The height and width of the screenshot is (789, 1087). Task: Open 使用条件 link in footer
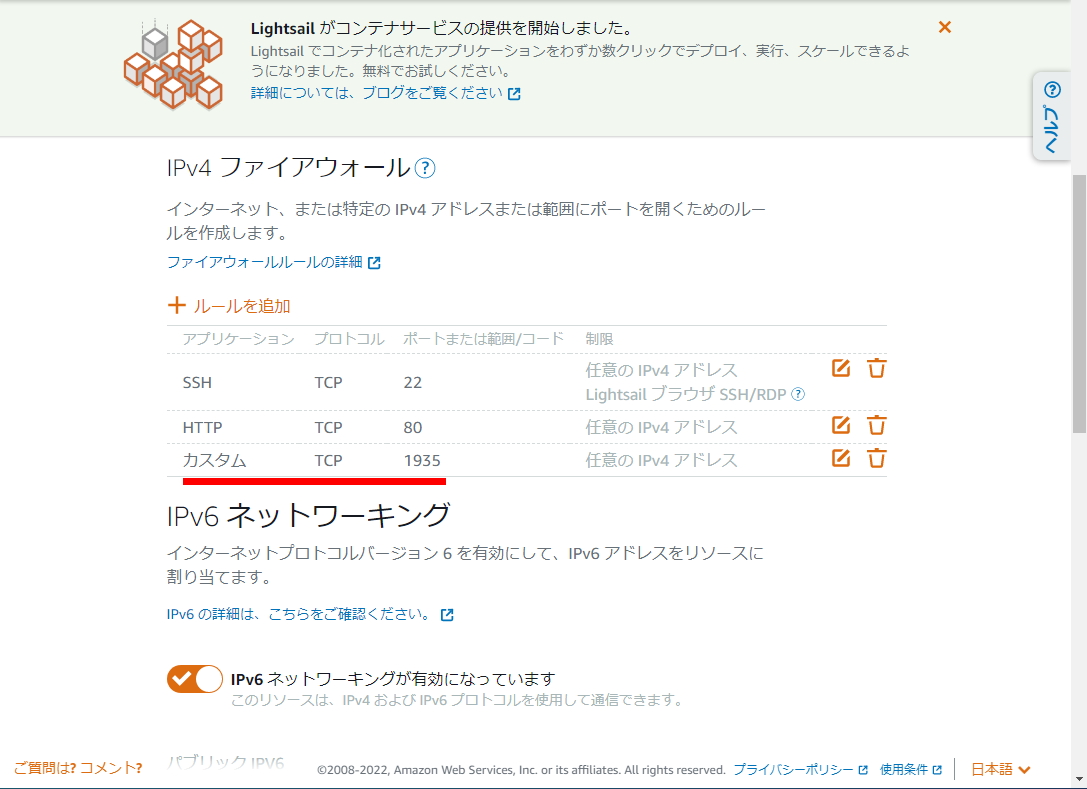pyautogui.click(x=910, y=770)
